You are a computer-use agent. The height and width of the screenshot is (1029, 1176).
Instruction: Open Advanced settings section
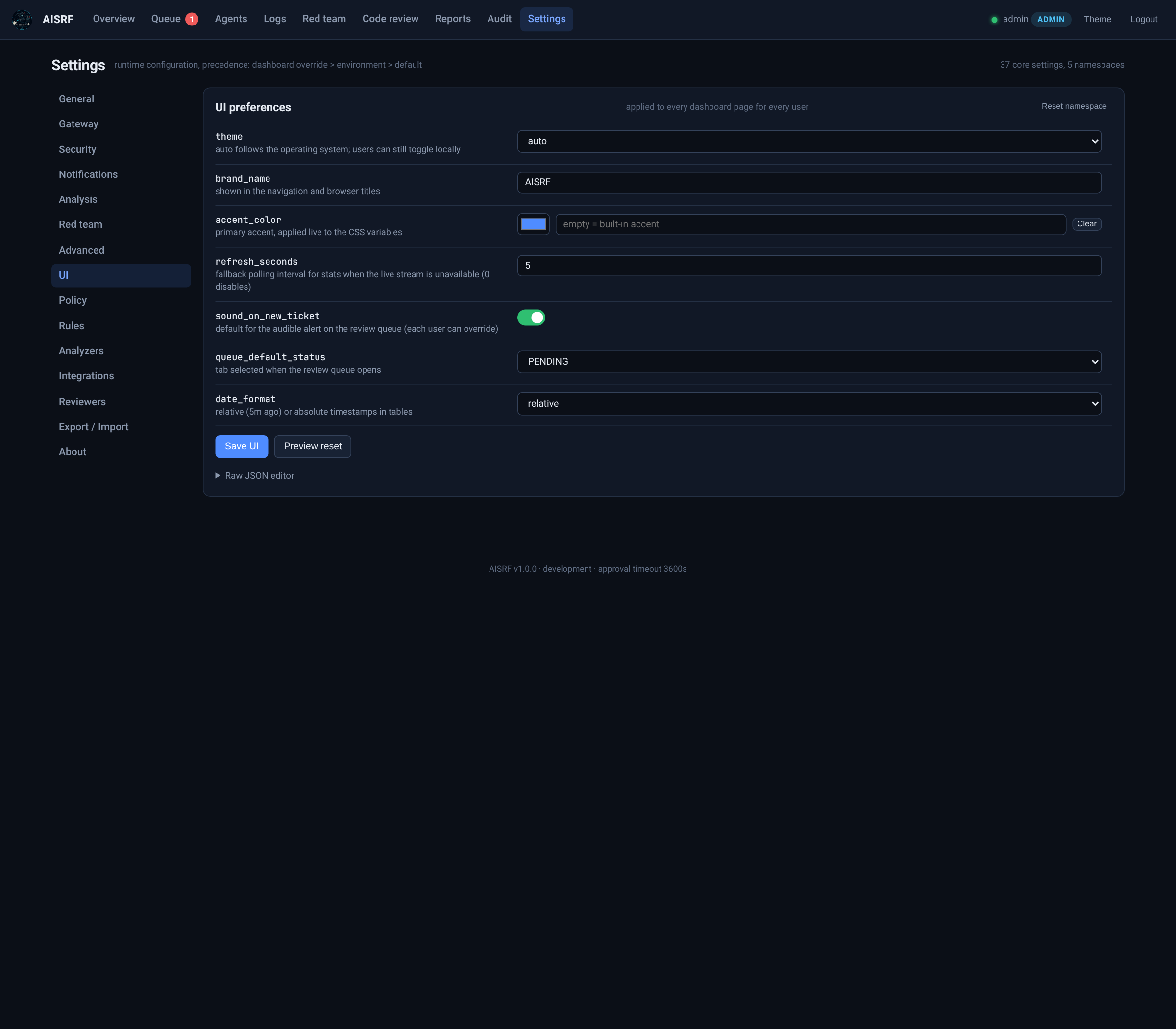click(121, 250)
